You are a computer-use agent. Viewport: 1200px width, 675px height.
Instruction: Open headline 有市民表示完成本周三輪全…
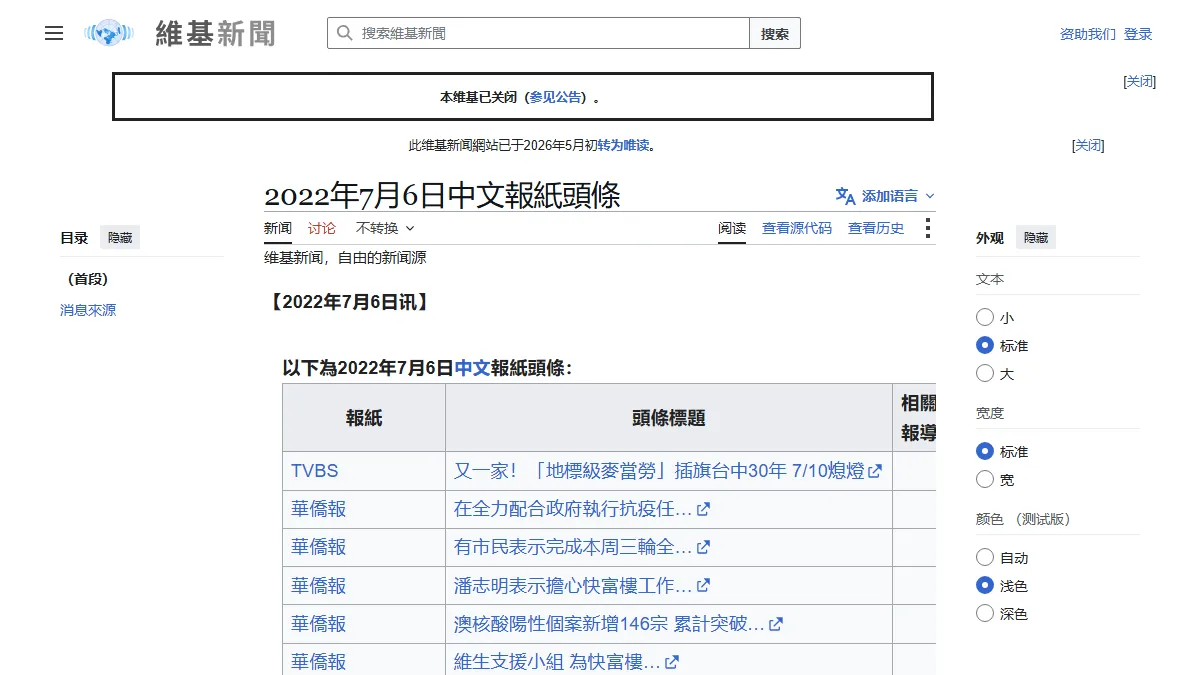pos(573,547)
